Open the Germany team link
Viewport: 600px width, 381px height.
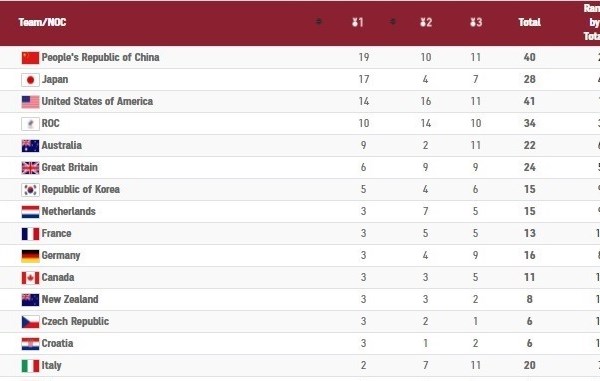tap(61, 256)
